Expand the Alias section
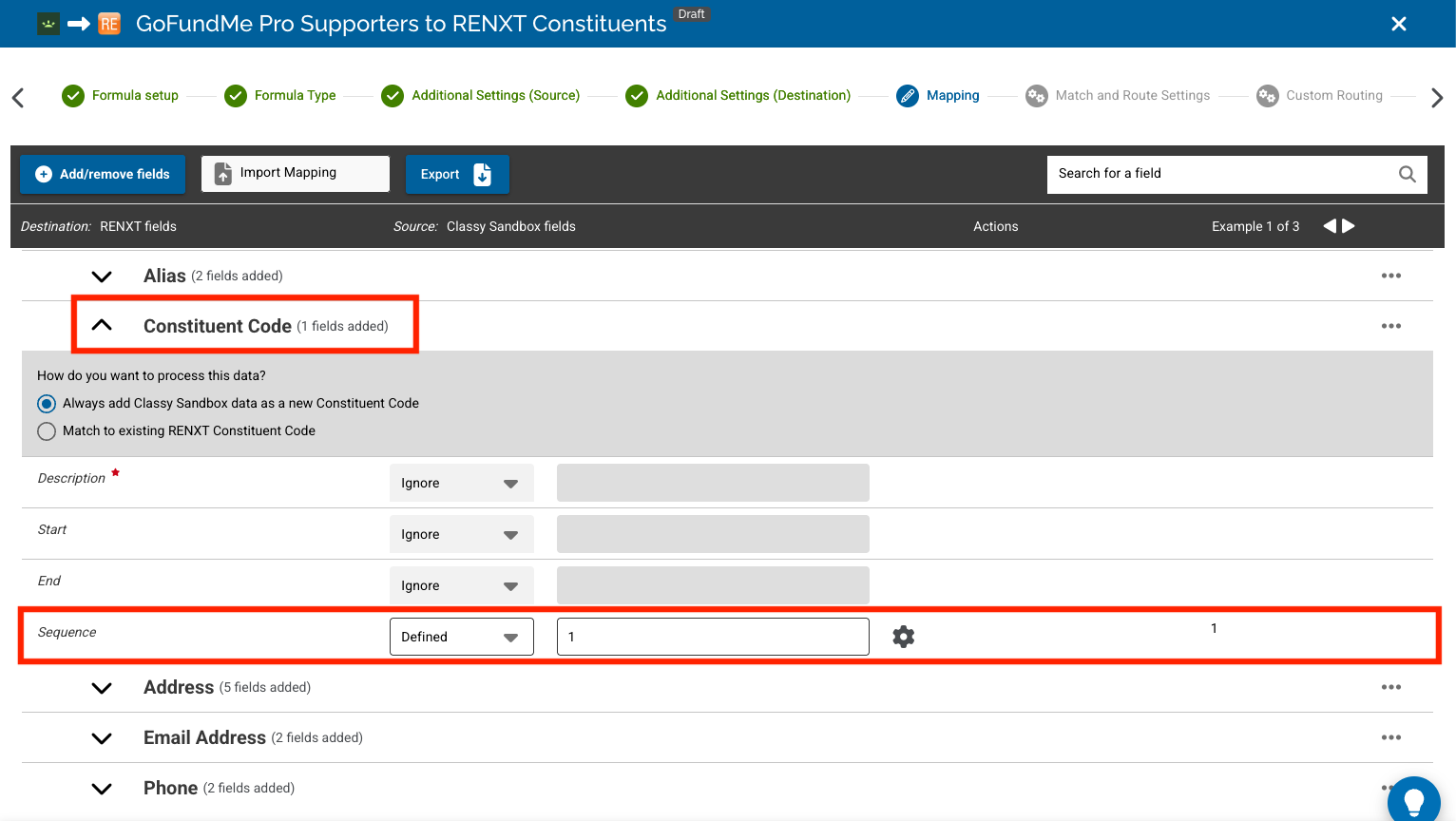Screen dimensions: 1456x821 102,277
